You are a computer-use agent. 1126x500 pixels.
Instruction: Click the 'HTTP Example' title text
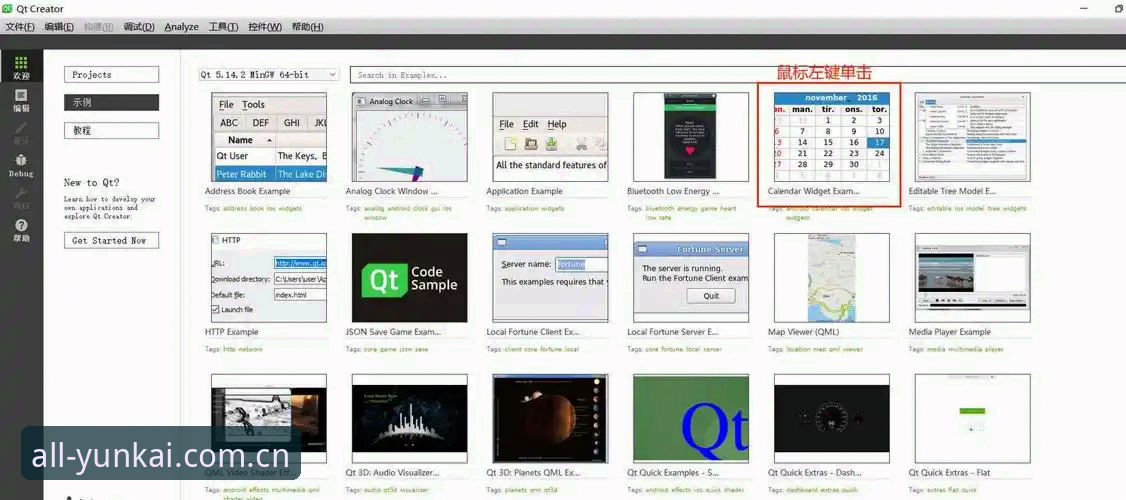[231, 332]
